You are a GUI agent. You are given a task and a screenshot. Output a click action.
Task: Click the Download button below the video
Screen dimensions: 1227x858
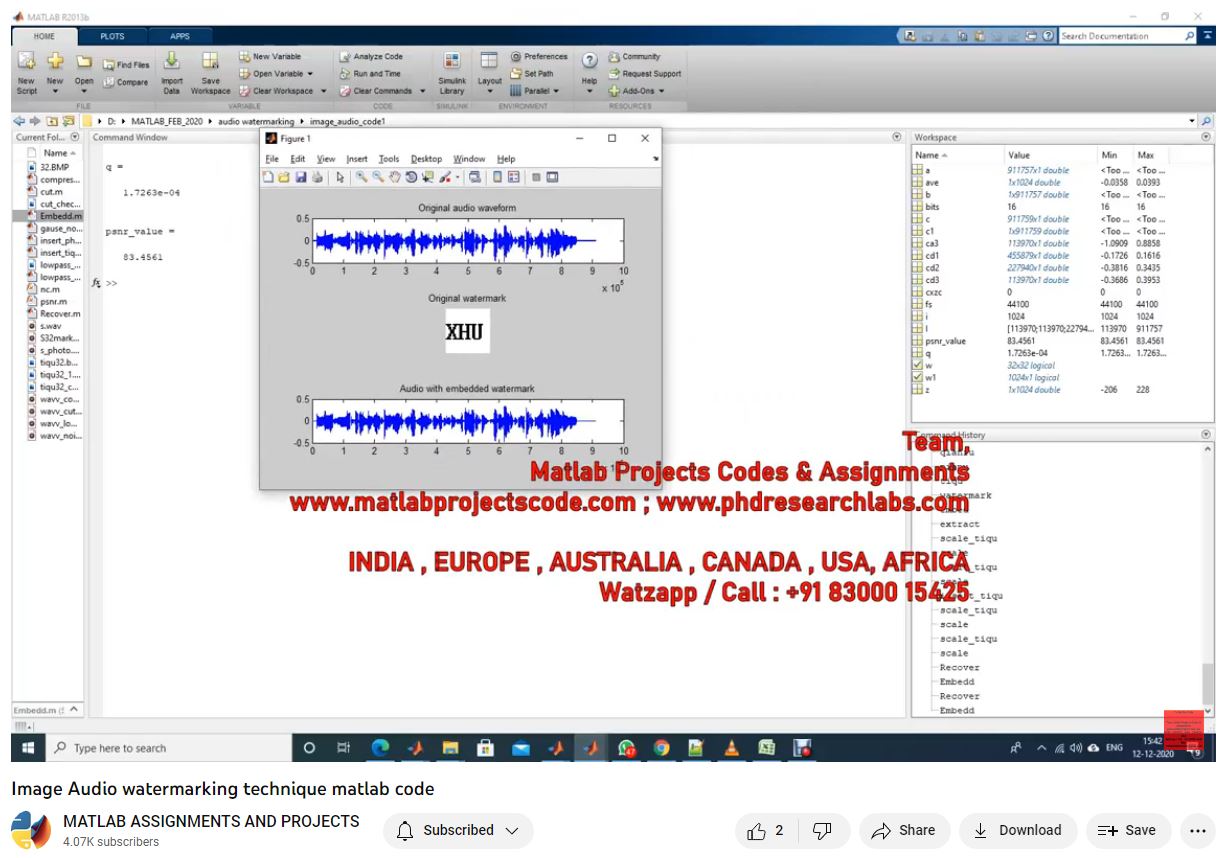tap(1017, 830)
